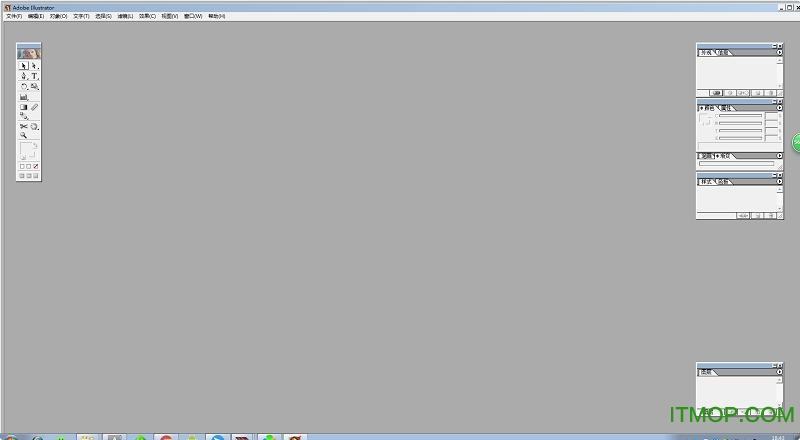Image resolution: width=800 pixels, height=440 pixels.
Task: Open the topmost right panel flyout menu arrow
Action: coord(779,52)
